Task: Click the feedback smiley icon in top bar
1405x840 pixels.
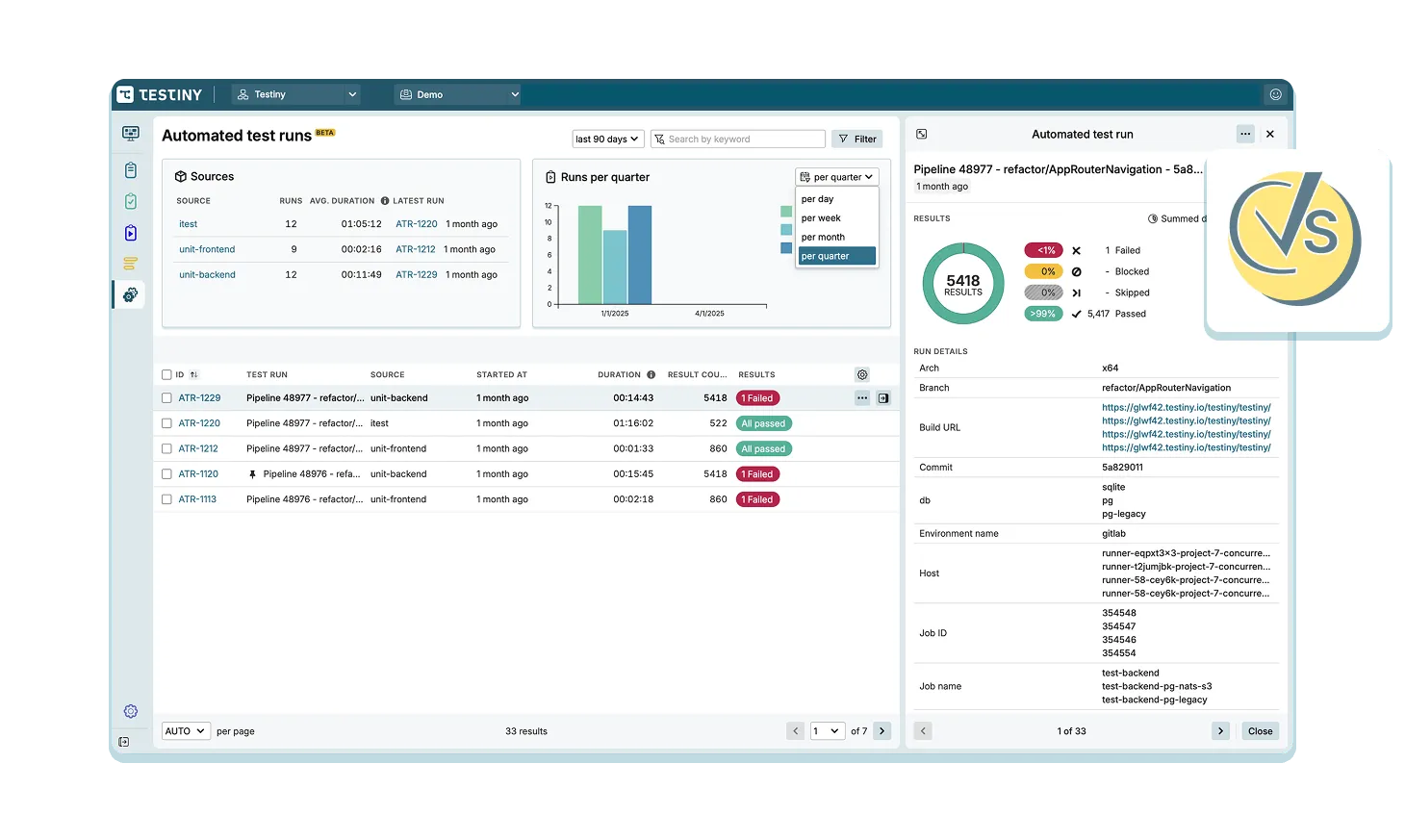Action: (1275, 93)
